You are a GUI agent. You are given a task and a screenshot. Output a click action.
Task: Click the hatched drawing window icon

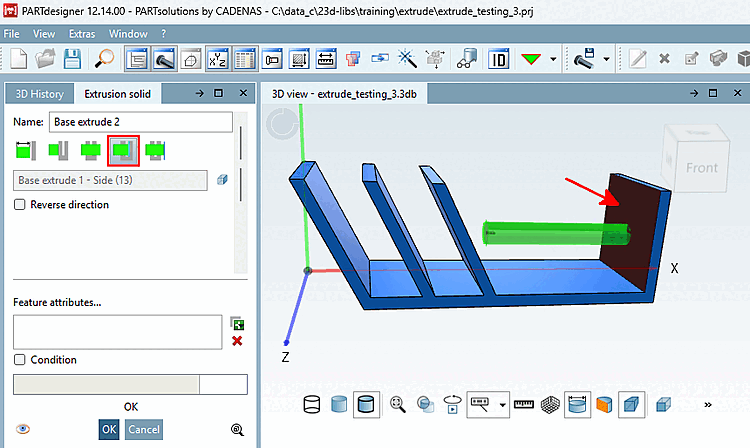299,59
